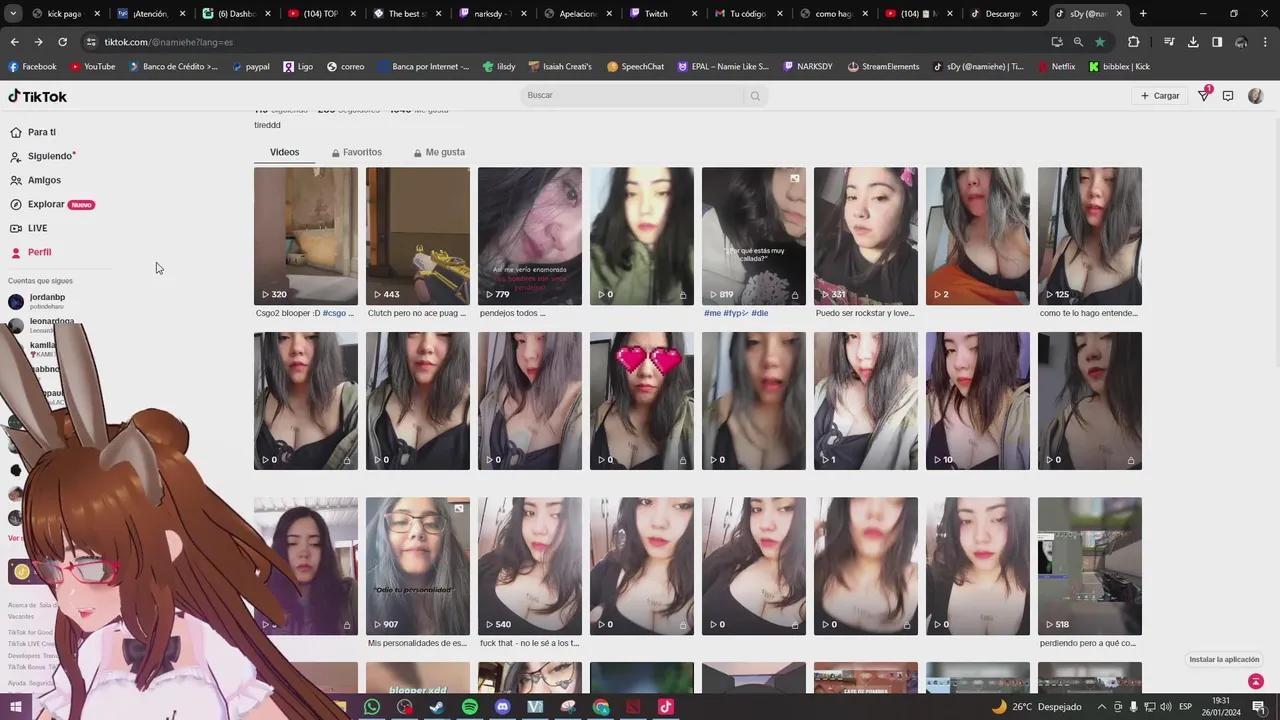
Task: Click the Cargar upload button
Action: (x=1159, y=95)
